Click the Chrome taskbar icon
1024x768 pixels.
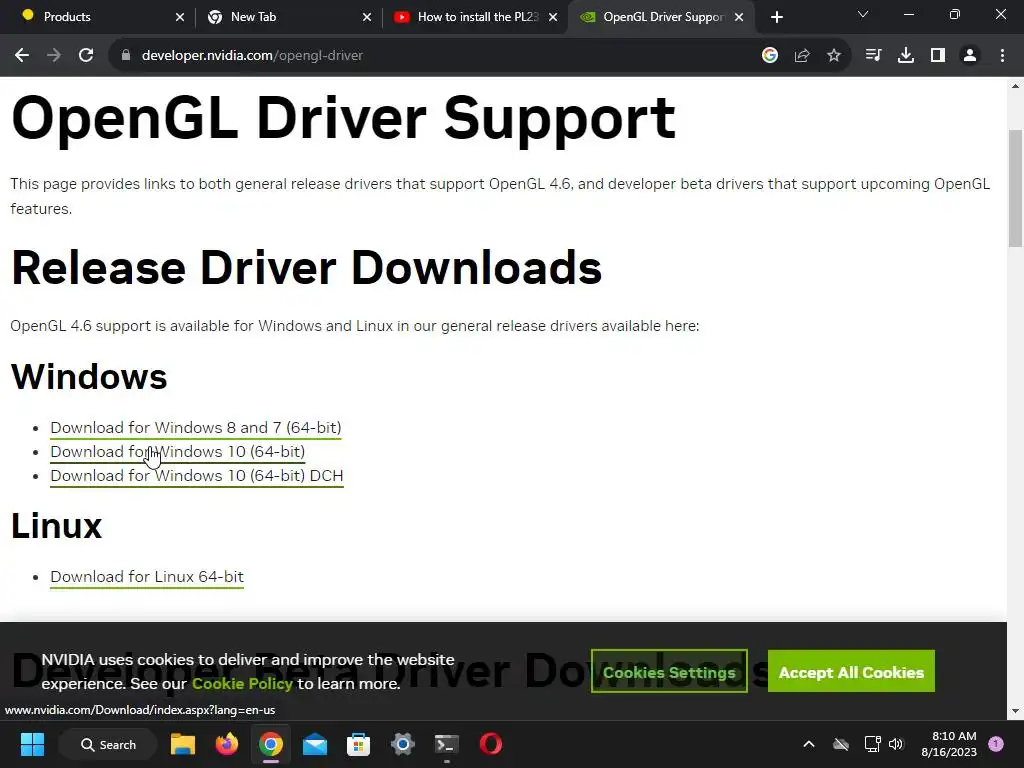coord(270,744)
